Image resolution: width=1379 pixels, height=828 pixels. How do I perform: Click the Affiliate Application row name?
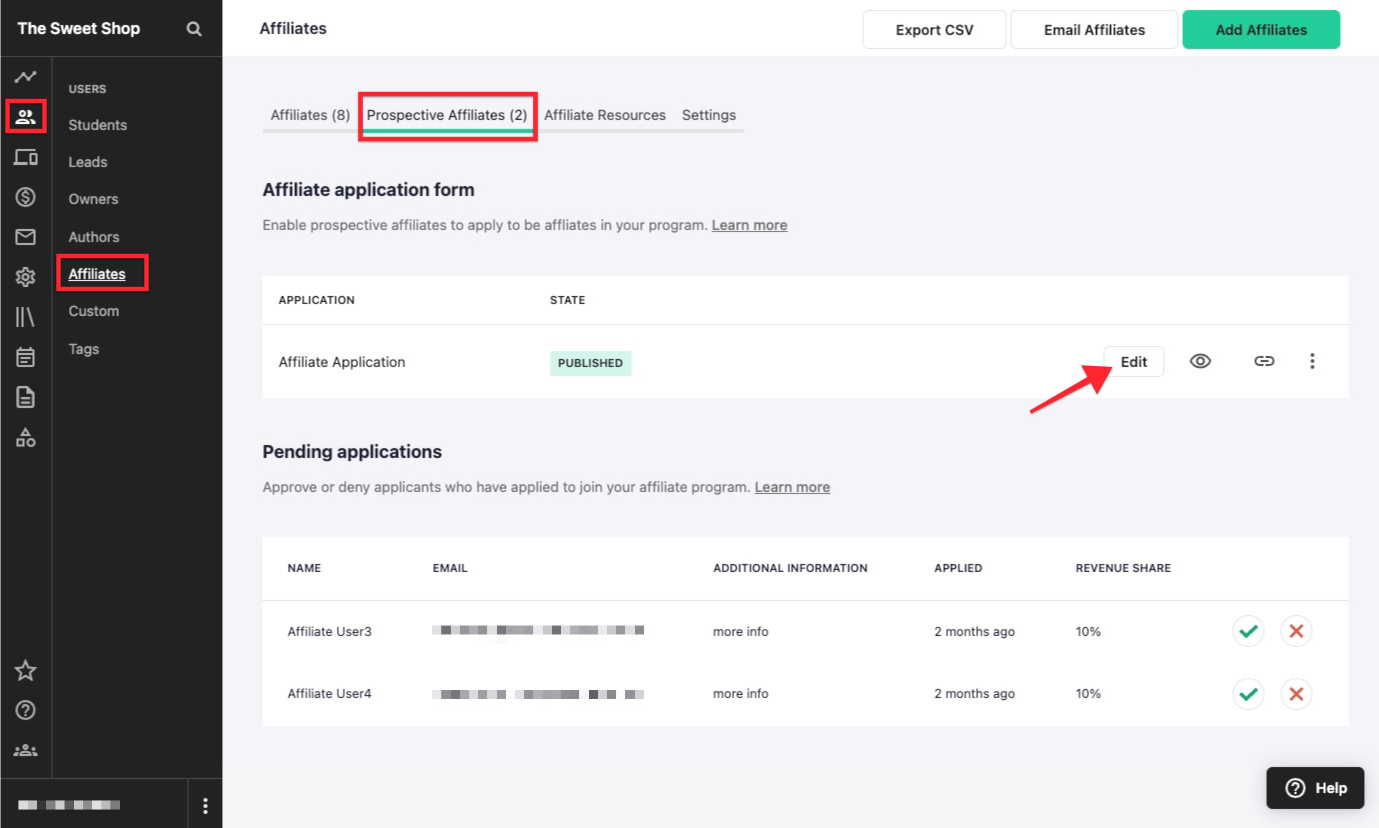(342, 362)
